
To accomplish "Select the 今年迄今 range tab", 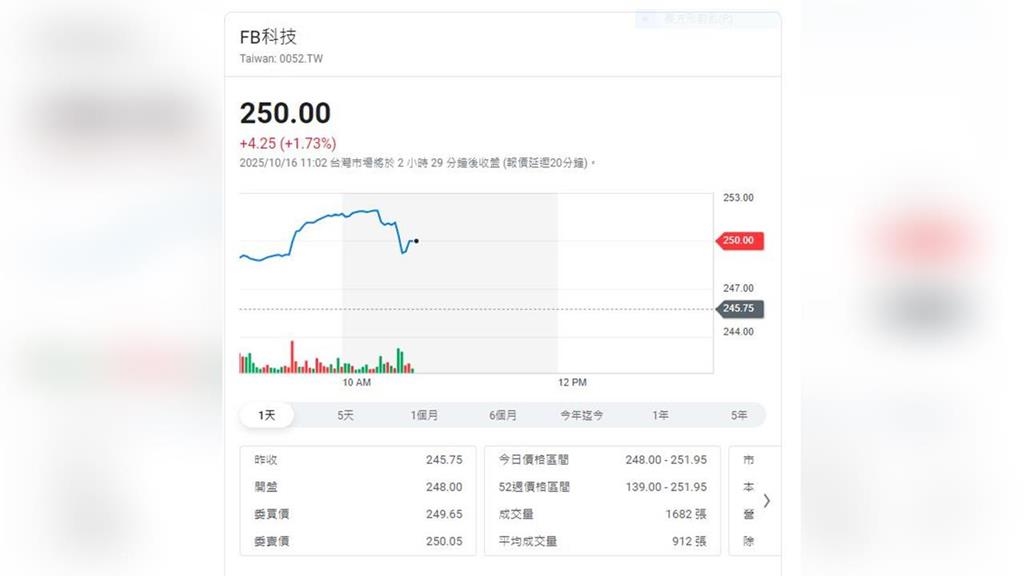I will pos(580,414).
